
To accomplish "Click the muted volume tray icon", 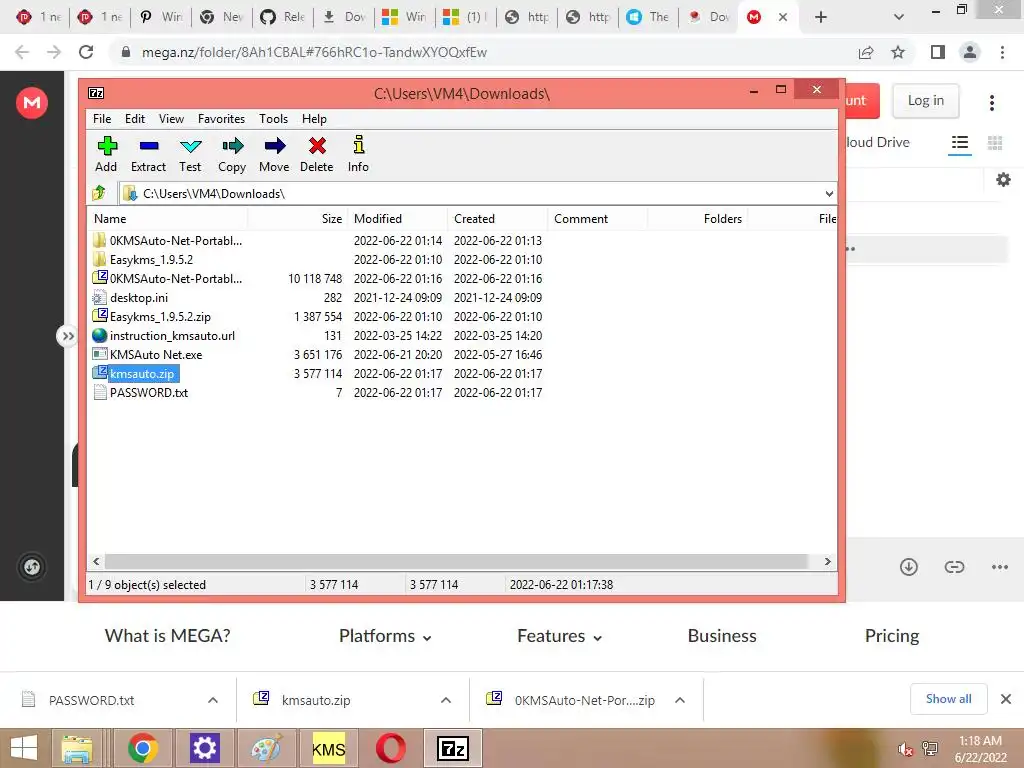I will pyautogui.click(x=904, y=750).
